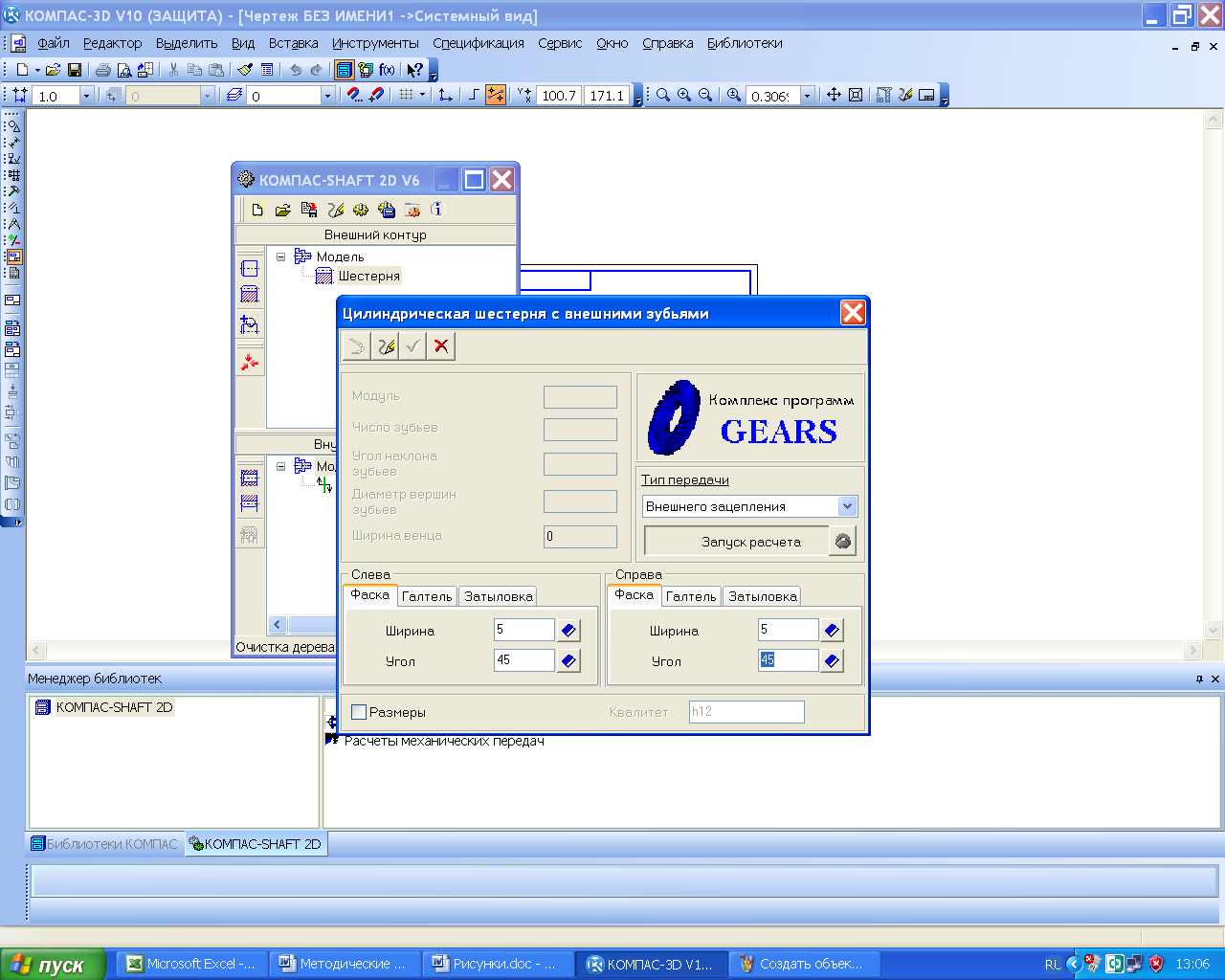Click the context help arrow-question icon
The height and width of the screenshot is (980, 1225).
pos(414,70)
